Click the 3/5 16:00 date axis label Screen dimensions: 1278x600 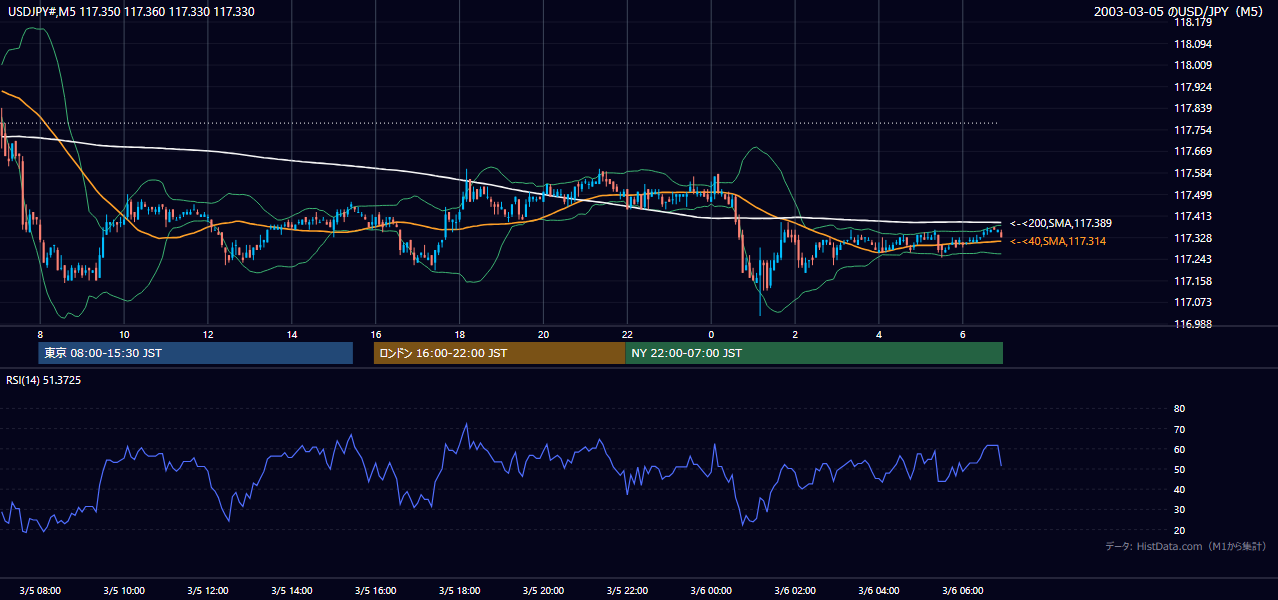(x=376, y=591)
